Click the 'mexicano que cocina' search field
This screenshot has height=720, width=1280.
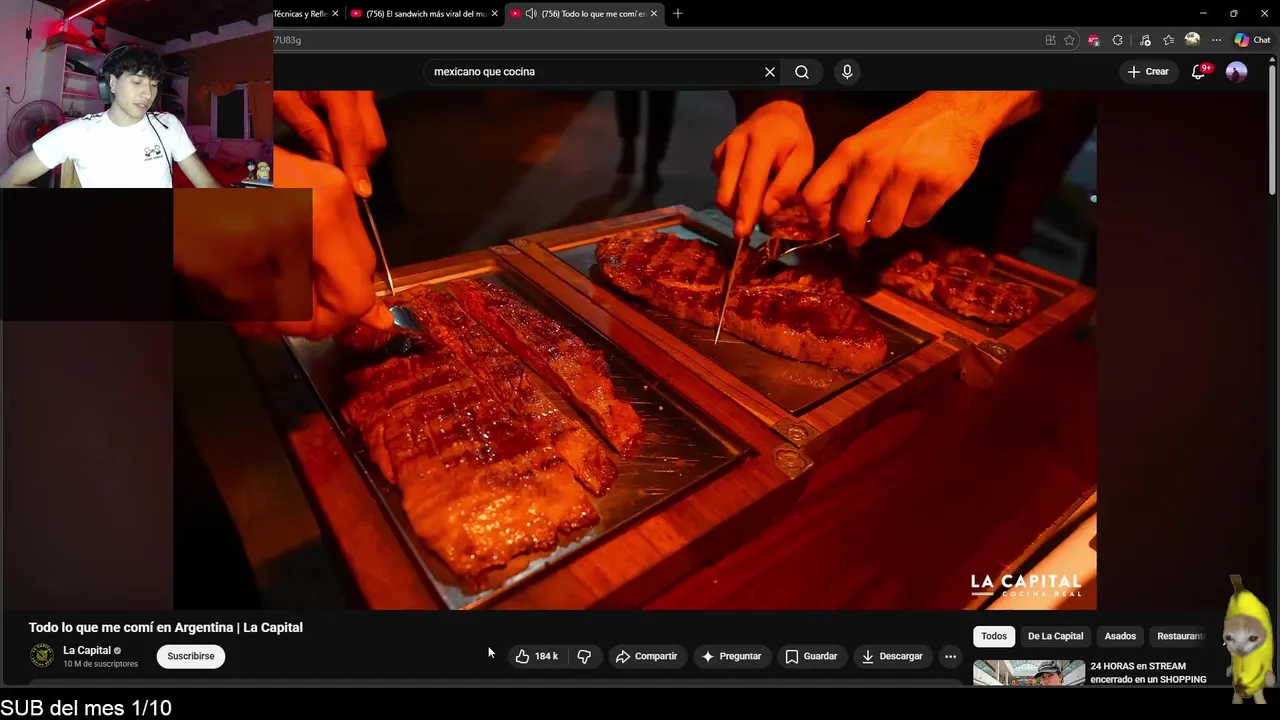click(595, 72)
